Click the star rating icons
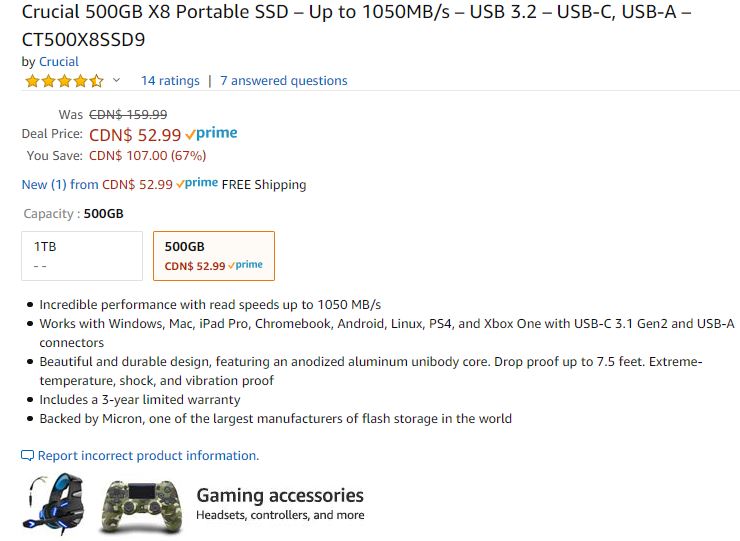The height and width of the screenshot is (541, 740). tap(63, 81)
